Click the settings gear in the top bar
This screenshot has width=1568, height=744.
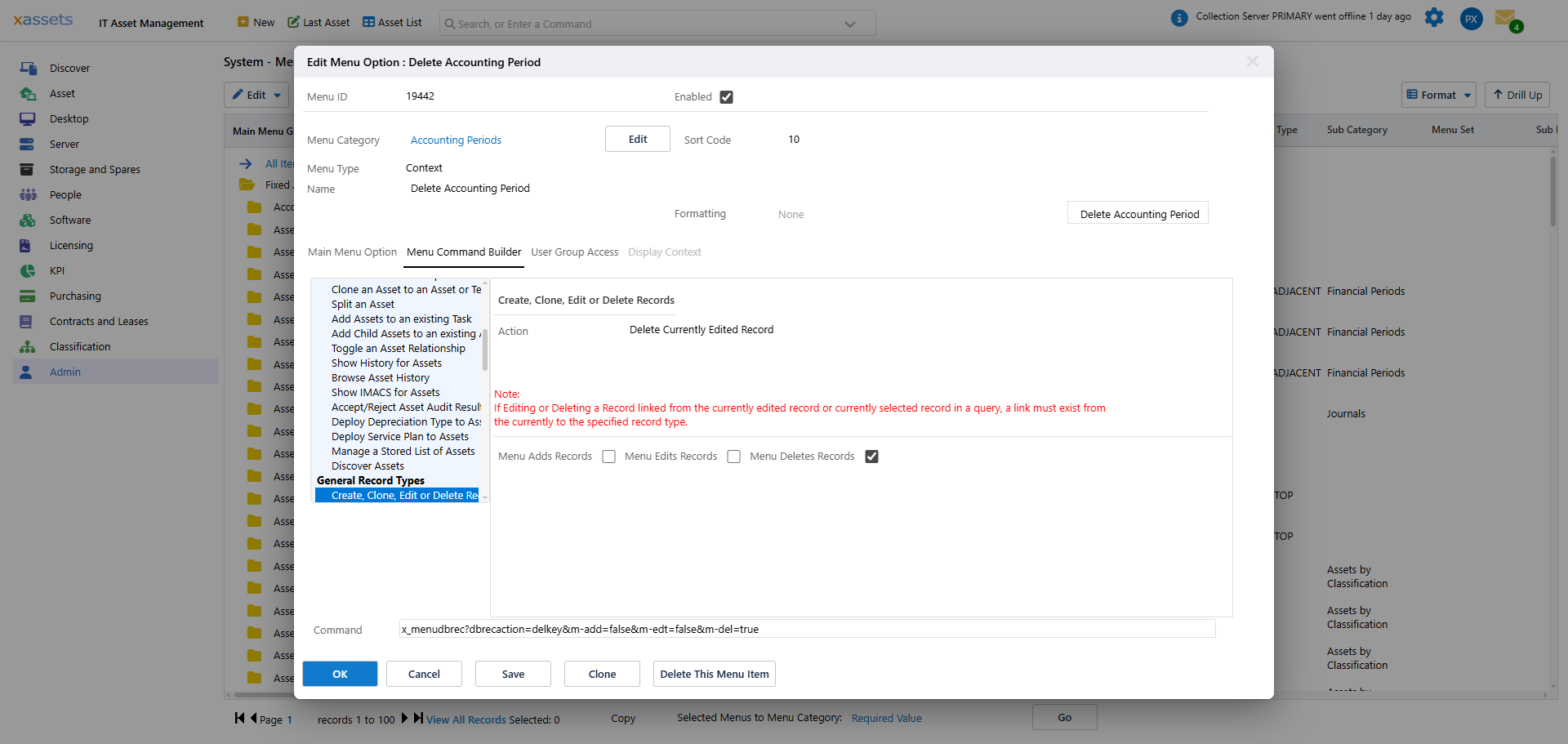pos(1435,18)
